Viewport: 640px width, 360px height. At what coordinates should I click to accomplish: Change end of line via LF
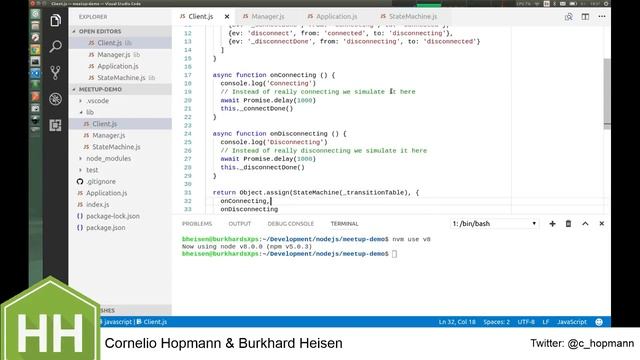point(546,322)
